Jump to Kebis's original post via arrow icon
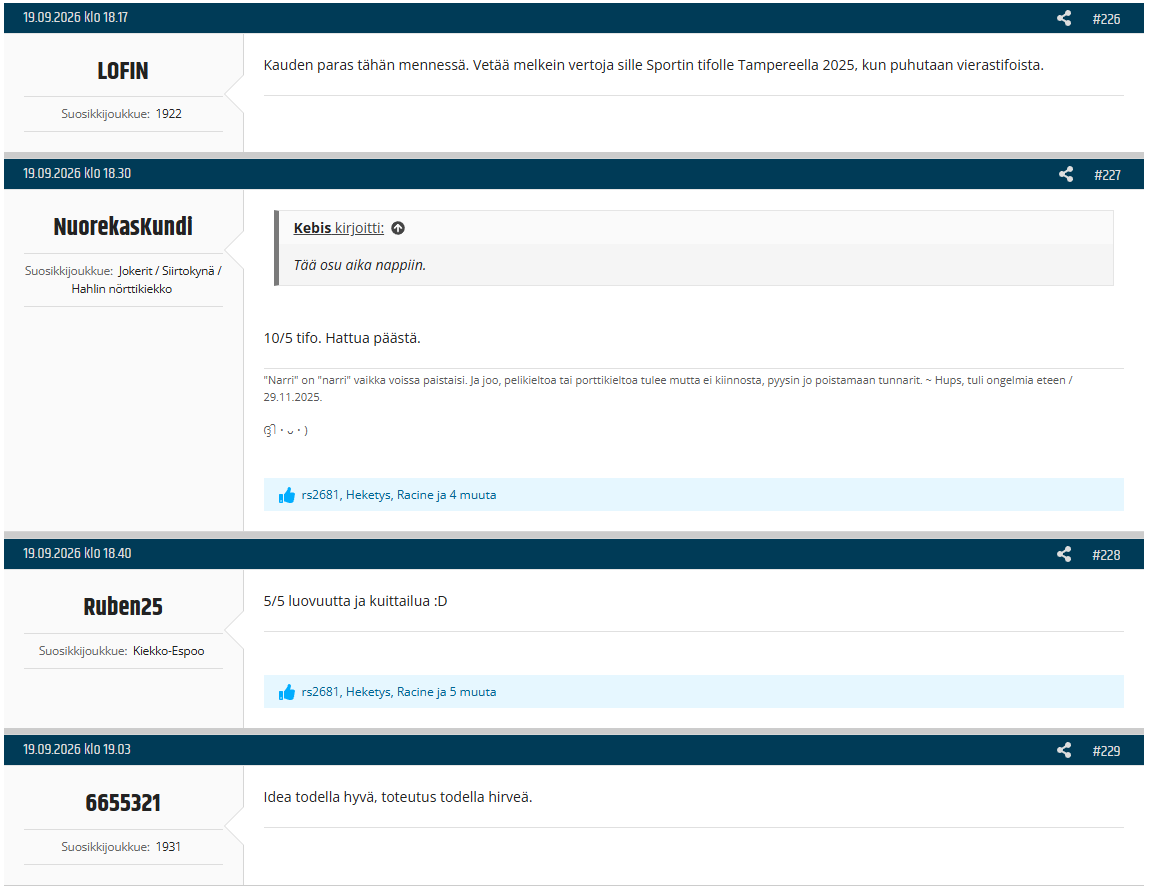The image size is (1170, 886). [398, 228]
